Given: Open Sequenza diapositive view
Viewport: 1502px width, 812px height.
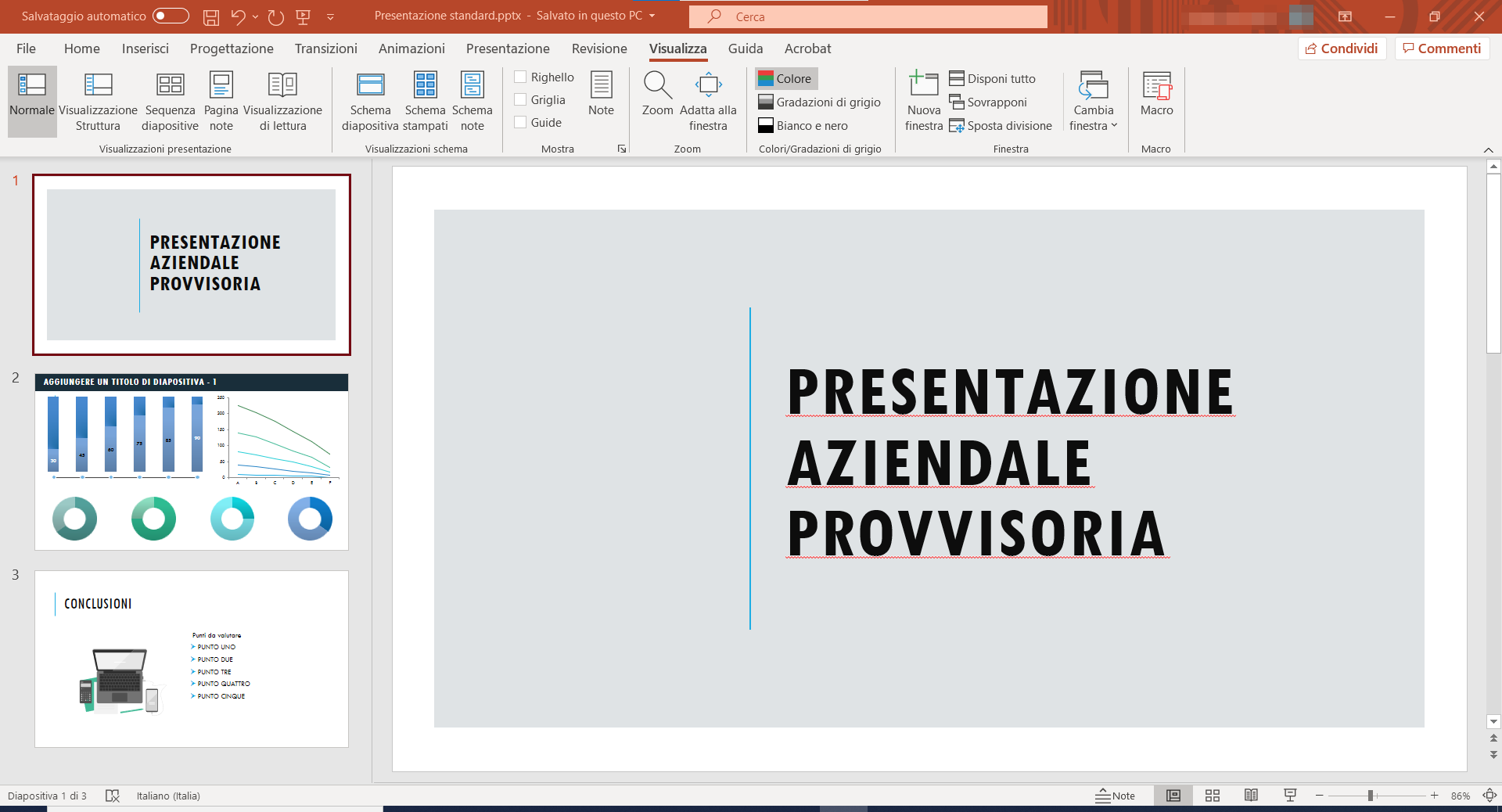Looking at the screenshot, I should [x=170, y=102].
